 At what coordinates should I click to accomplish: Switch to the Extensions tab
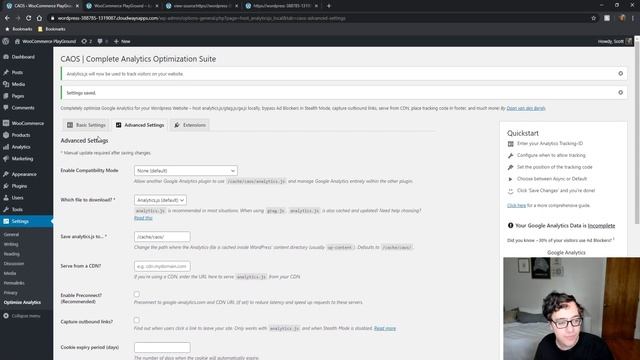pyautogui.click(x=190, y=125)
